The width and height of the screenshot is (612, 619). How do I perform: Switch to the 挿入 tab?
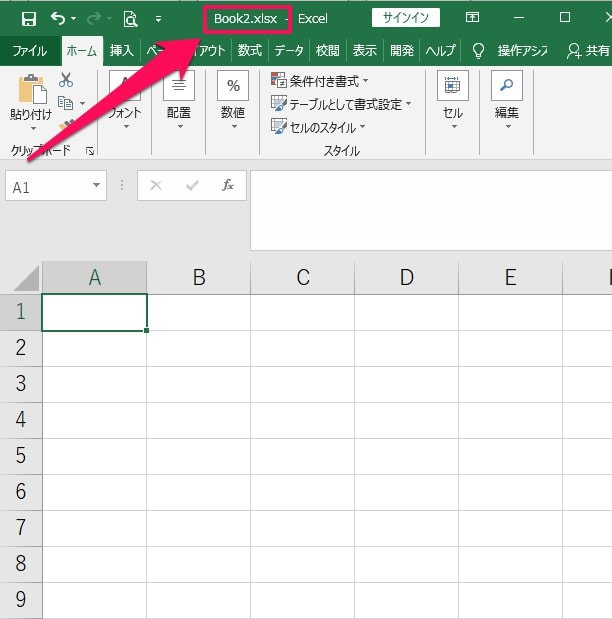point(122,51)
